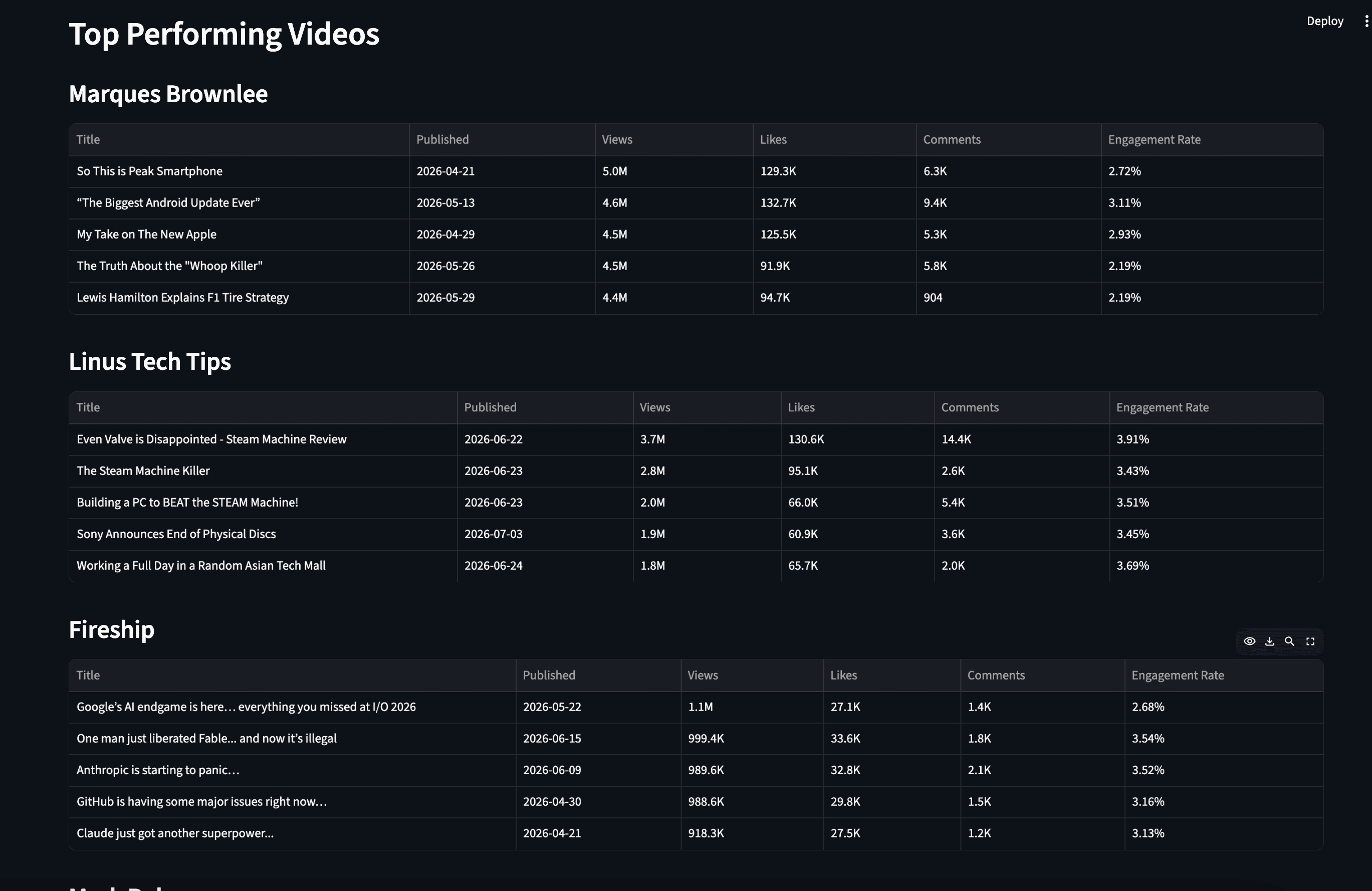The width and height of the screenshot is (1372, 891).
Task: Open the three-dot main menu
Action: pyautogui.click(x=1366, y=22)
